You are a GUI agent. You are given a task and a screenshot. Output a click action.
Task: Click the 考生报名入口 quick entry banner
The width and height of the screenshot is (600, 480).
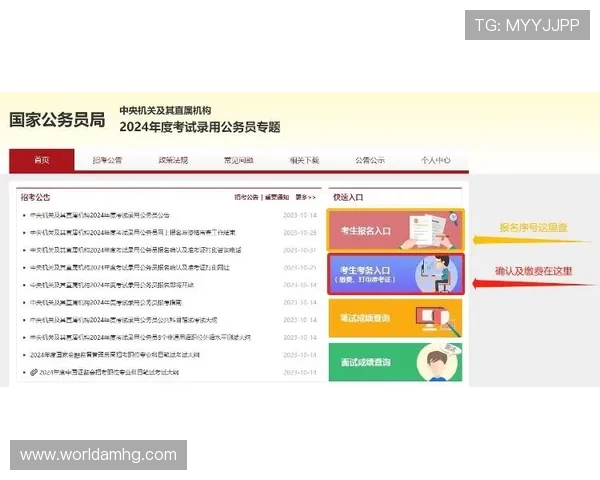pyautogui.click(x=396, y=230)
